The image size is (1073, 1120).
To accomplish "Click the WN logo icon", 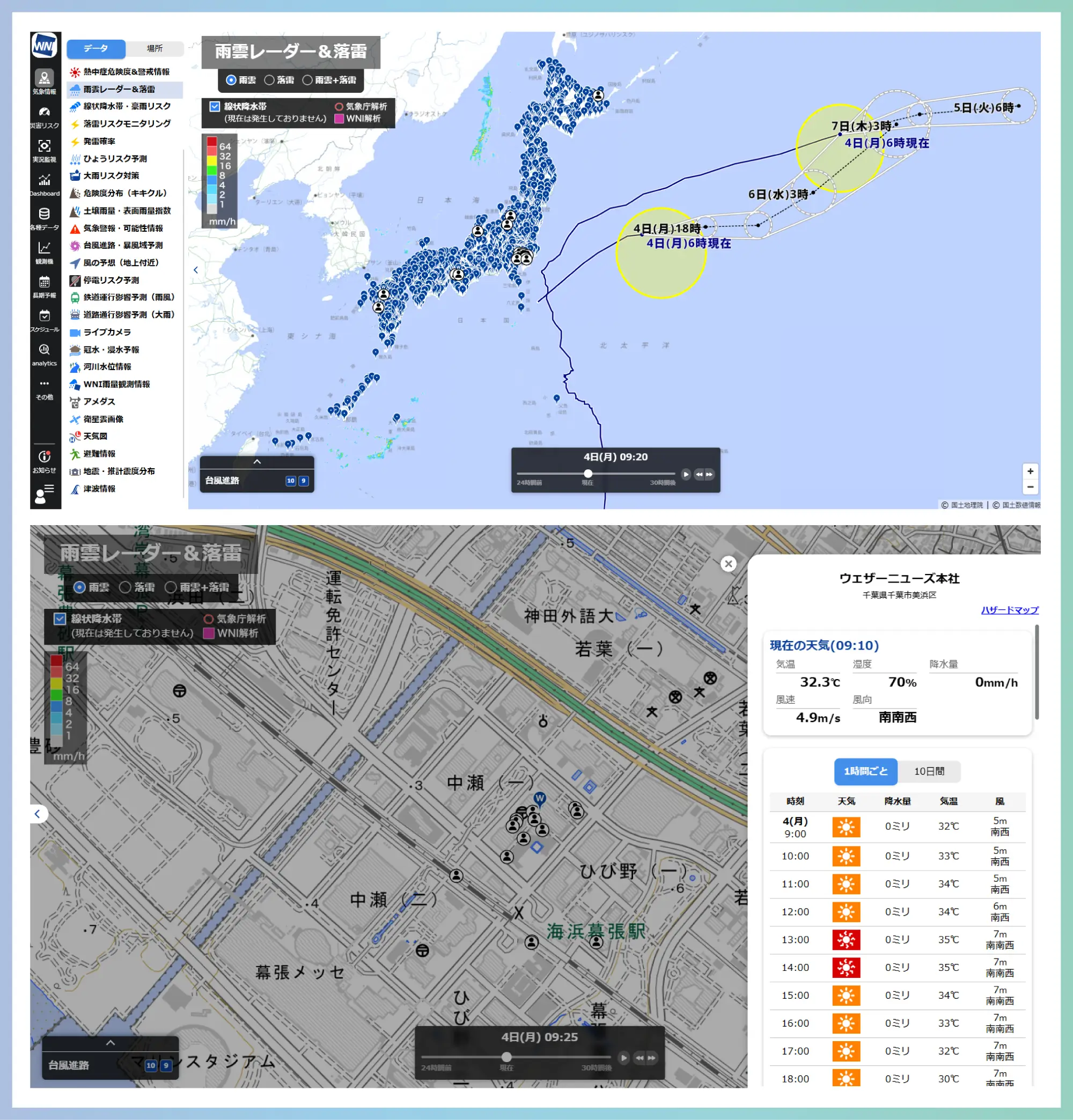I will (x=44, y=45).
